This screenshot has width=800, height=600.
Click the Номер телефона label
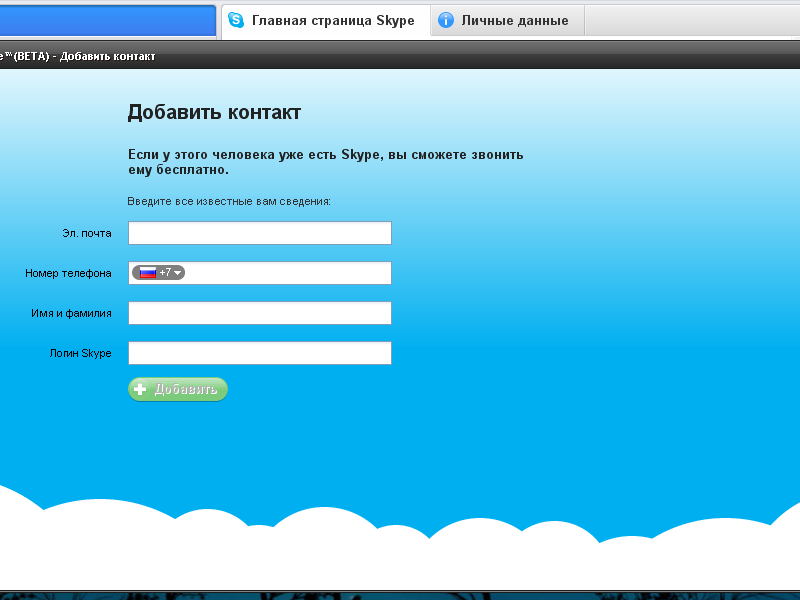point(68,273)
